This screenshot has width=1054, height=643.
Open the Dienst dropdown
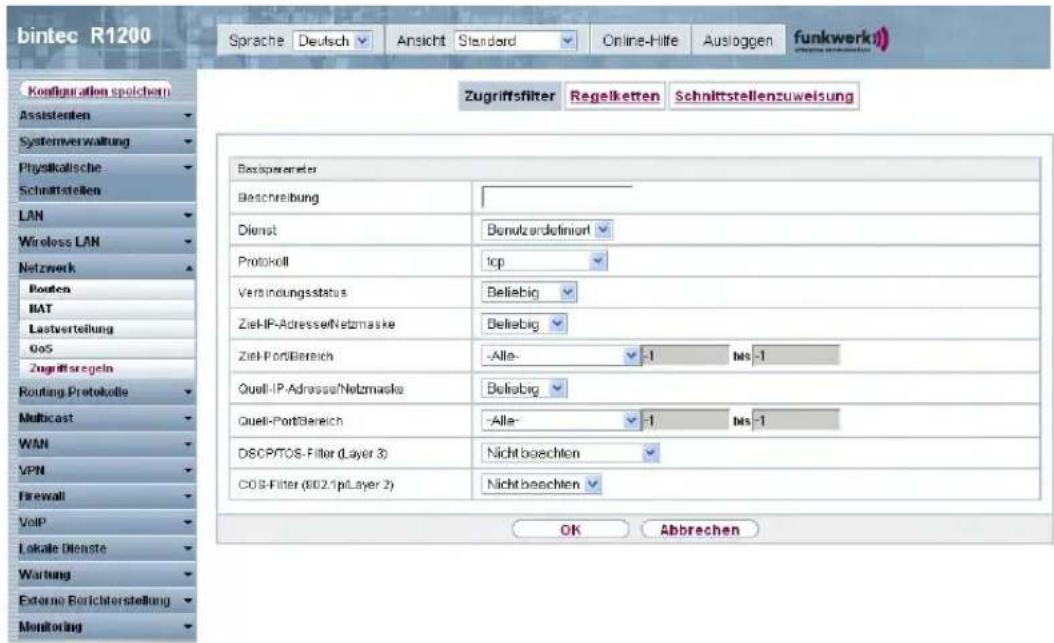point(546,230)
